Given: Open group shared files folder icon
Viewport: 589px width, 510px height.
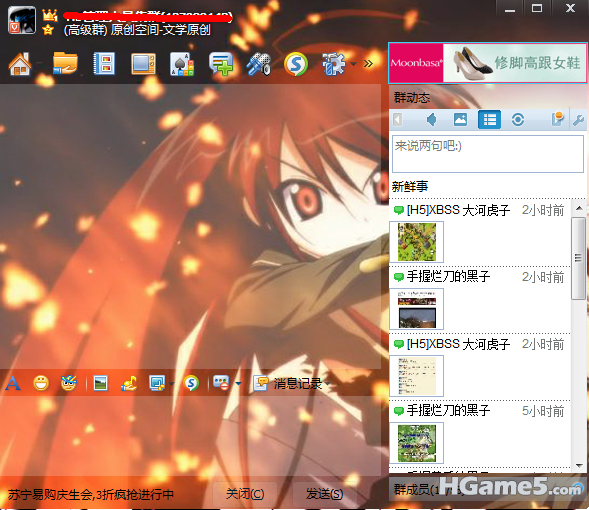Looking at the screenshot, I should tap(65, 63).
